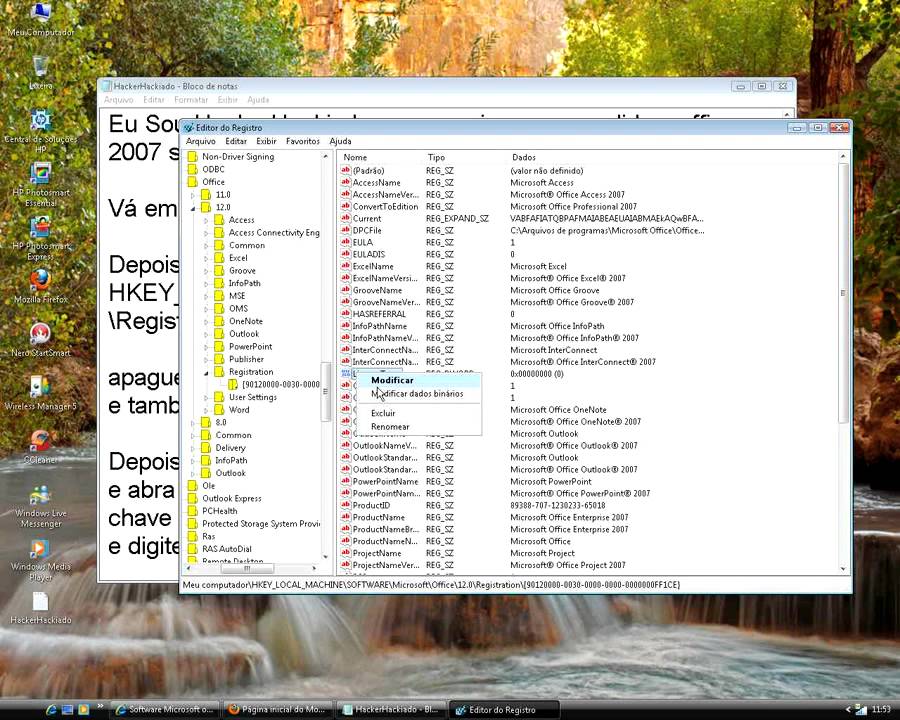Viewport: 900px width, 720px height.
Task: Open Favoritos menu in Registry Editor
Action: (302, 141)
